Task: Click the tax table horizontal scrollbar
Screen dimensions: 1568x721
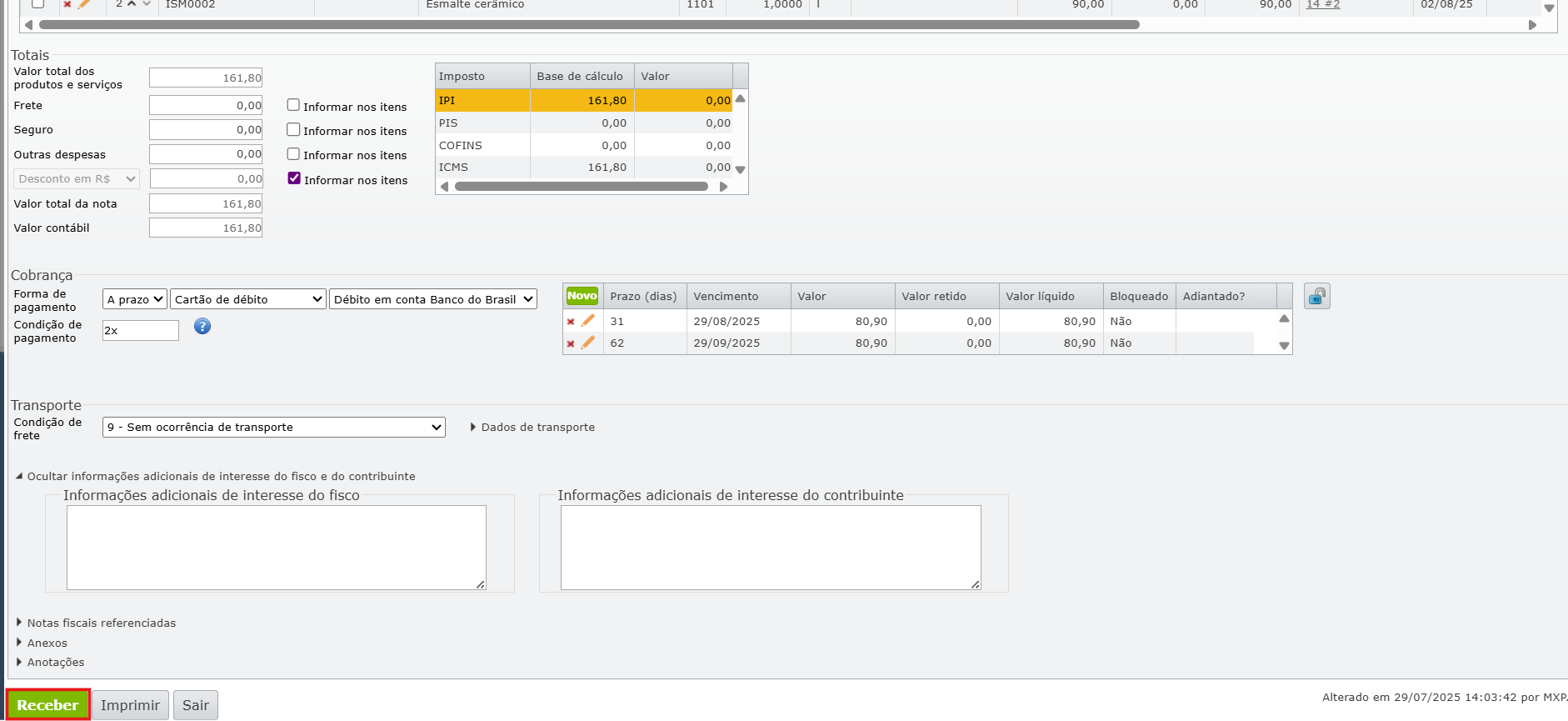Action: tap(581, 187)
